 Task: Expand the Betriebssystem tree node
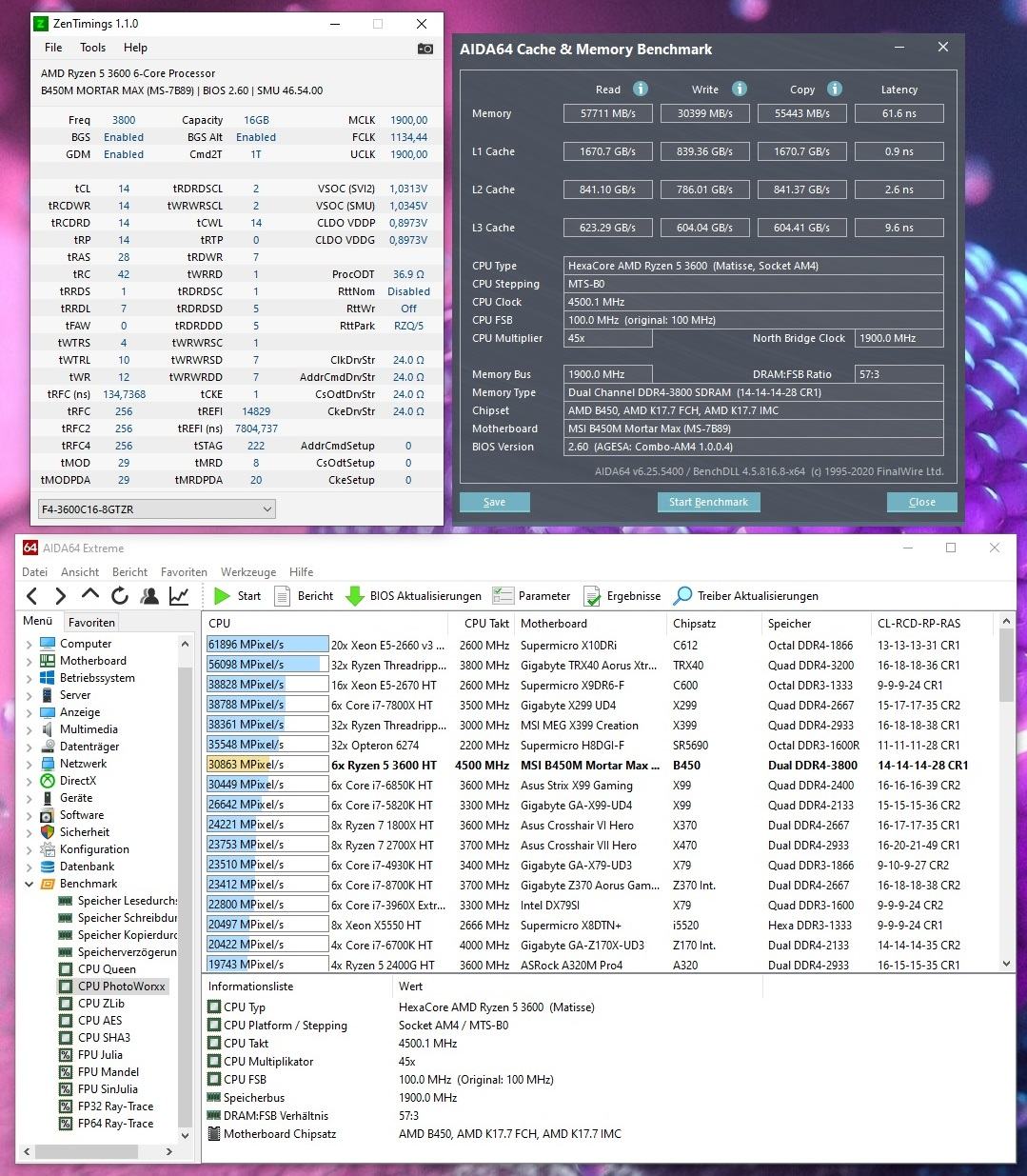pos(29,679)
